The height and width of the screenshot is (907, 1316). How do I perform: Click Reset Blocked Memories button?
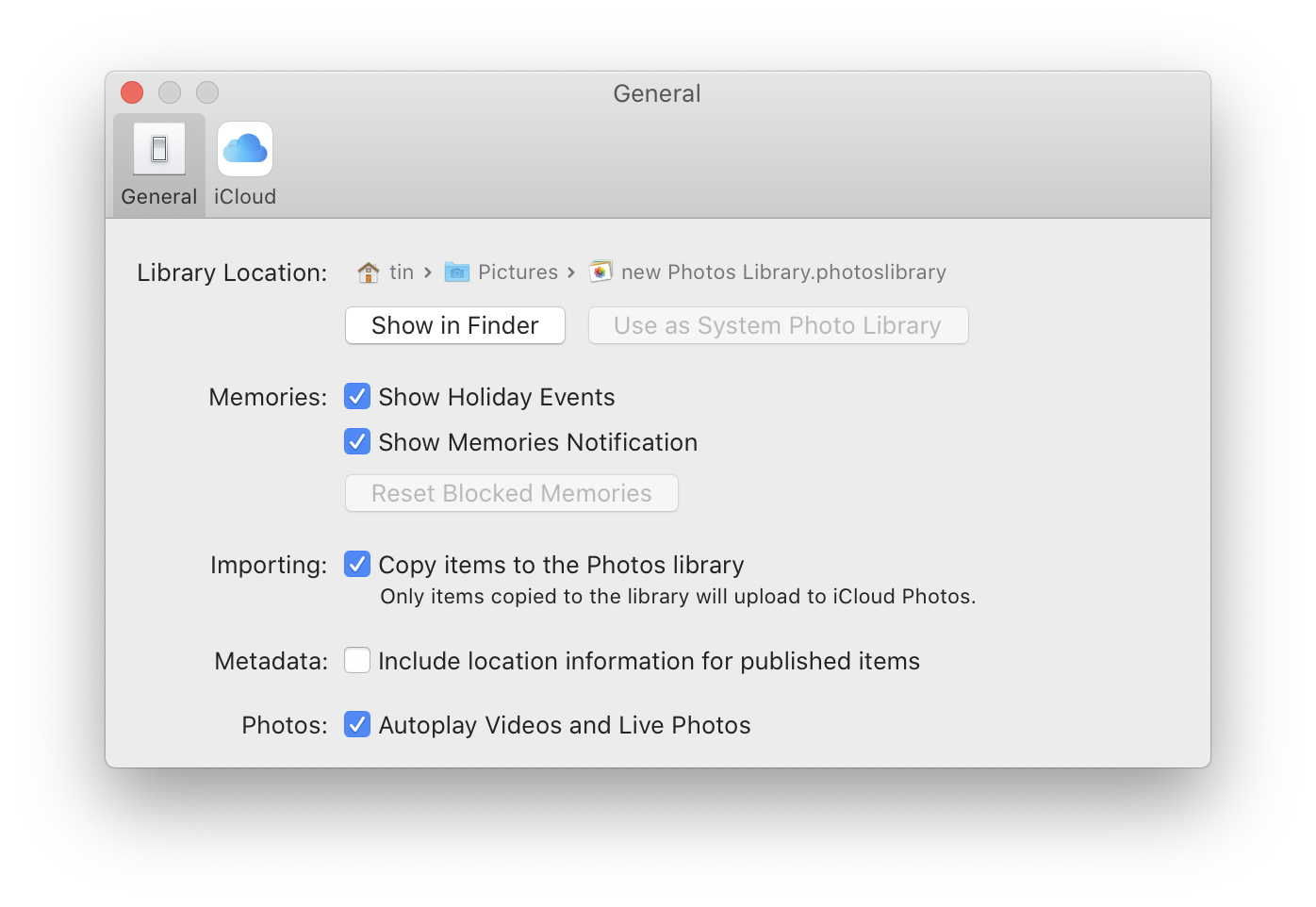(512, 493)
